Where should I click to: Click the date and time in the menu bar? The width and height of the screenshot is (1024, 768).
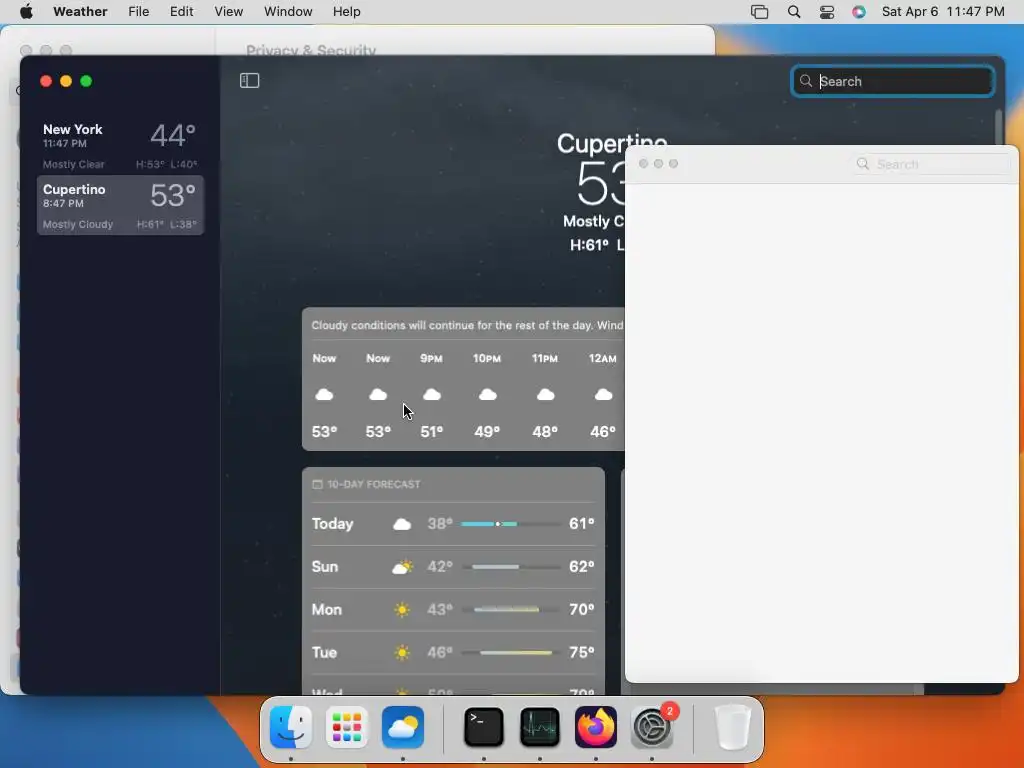tap(942, 11)
